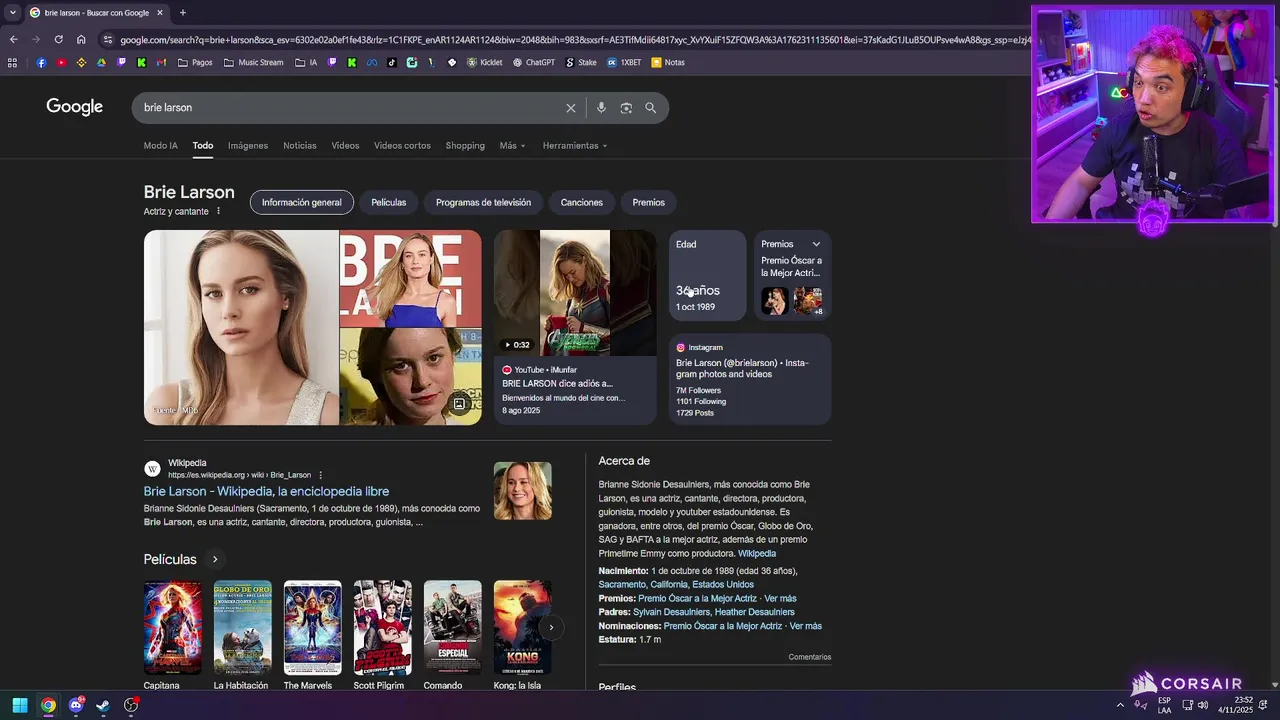This screenshot has width=1280, height=720.
Task: Expand the Películas section arrow
Action: pos(214,559)
